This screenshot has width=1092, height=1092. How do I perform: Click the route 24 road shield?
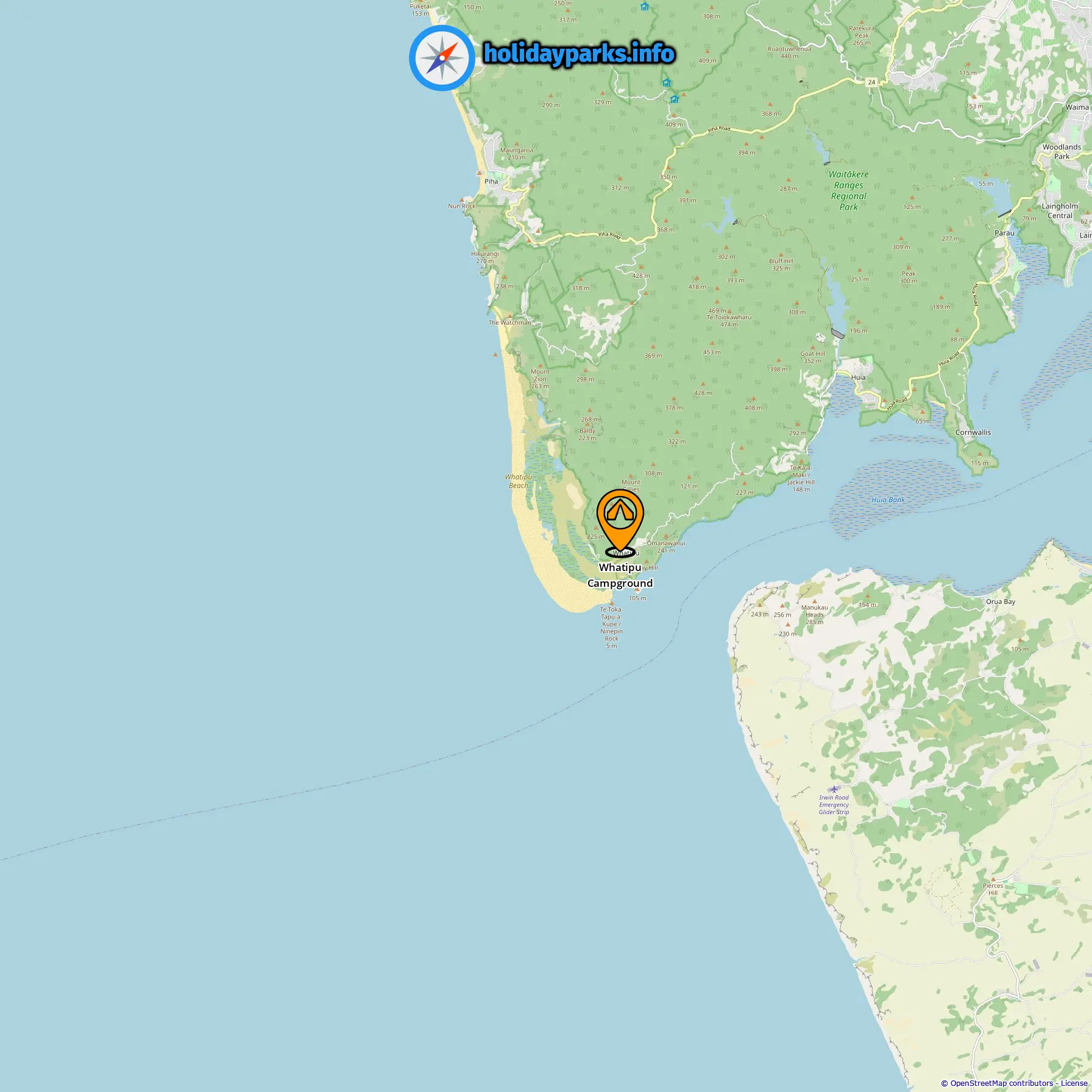coord(871,82)
